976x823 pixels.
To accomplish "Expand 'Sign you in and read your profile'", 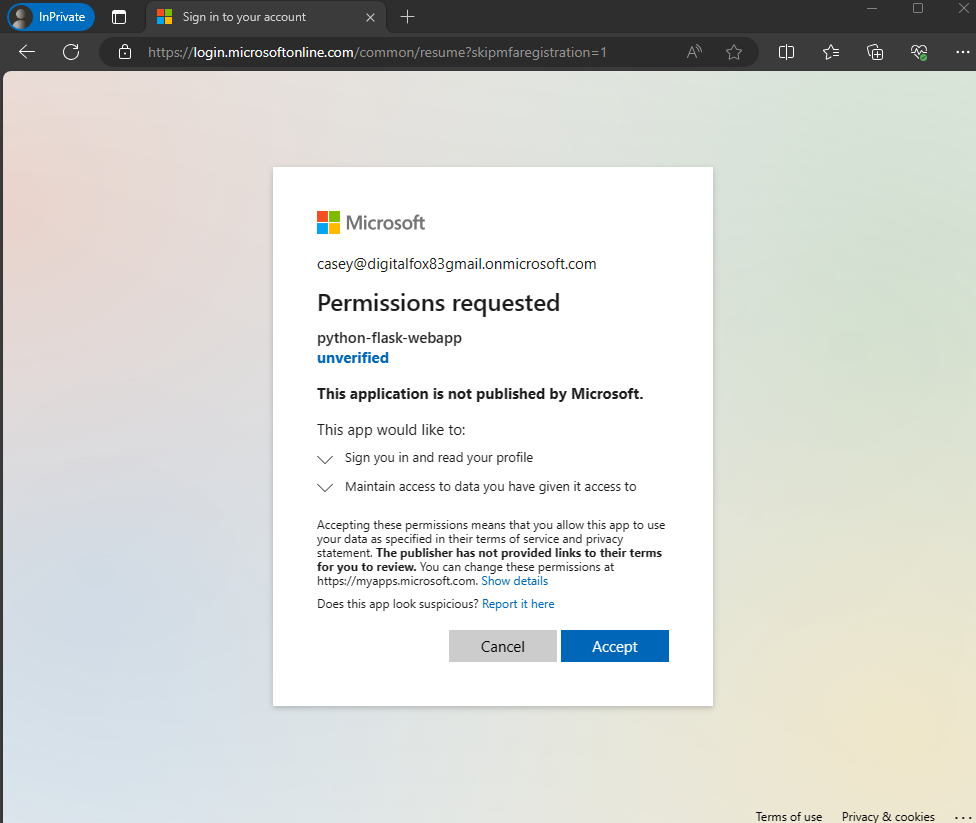I will pyautogui.click(x=324, y=459).
